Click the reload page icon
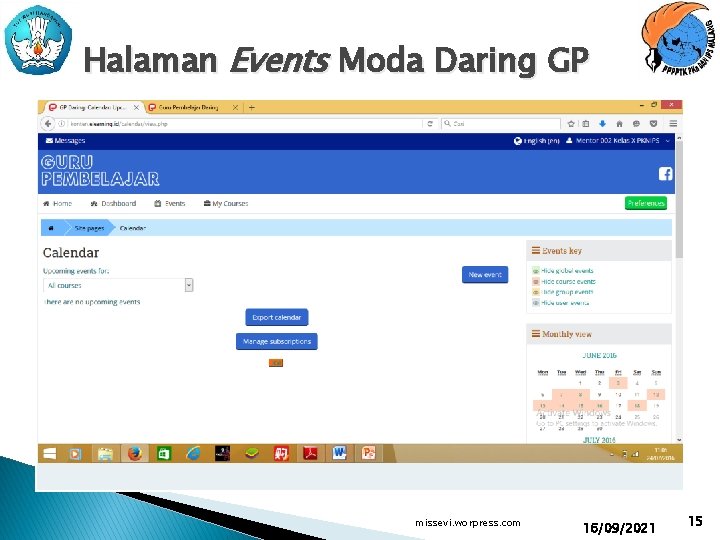The height and width of the screenshot is (540, 720). point(430,124)
